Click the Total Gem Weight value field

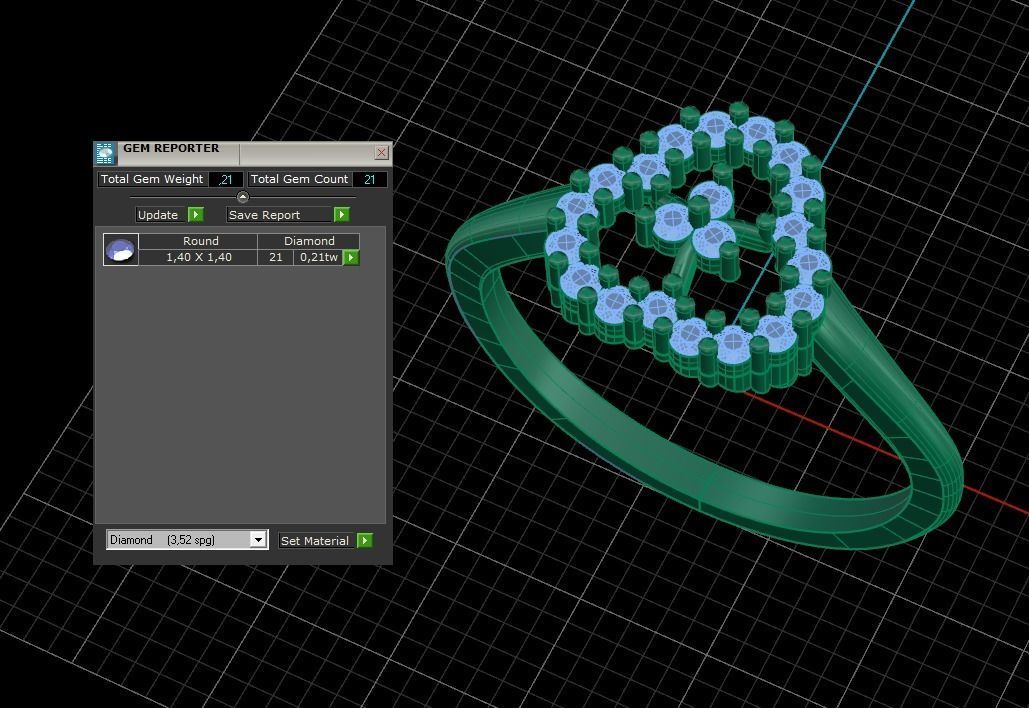226,179
